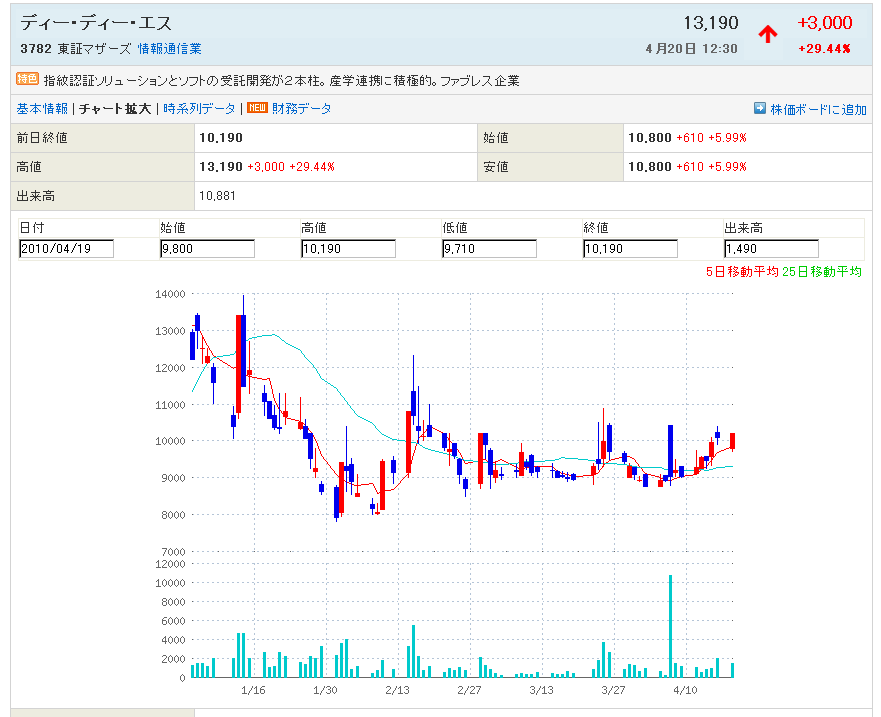Open the 財務データ link
881x717 pixels.
301,108
